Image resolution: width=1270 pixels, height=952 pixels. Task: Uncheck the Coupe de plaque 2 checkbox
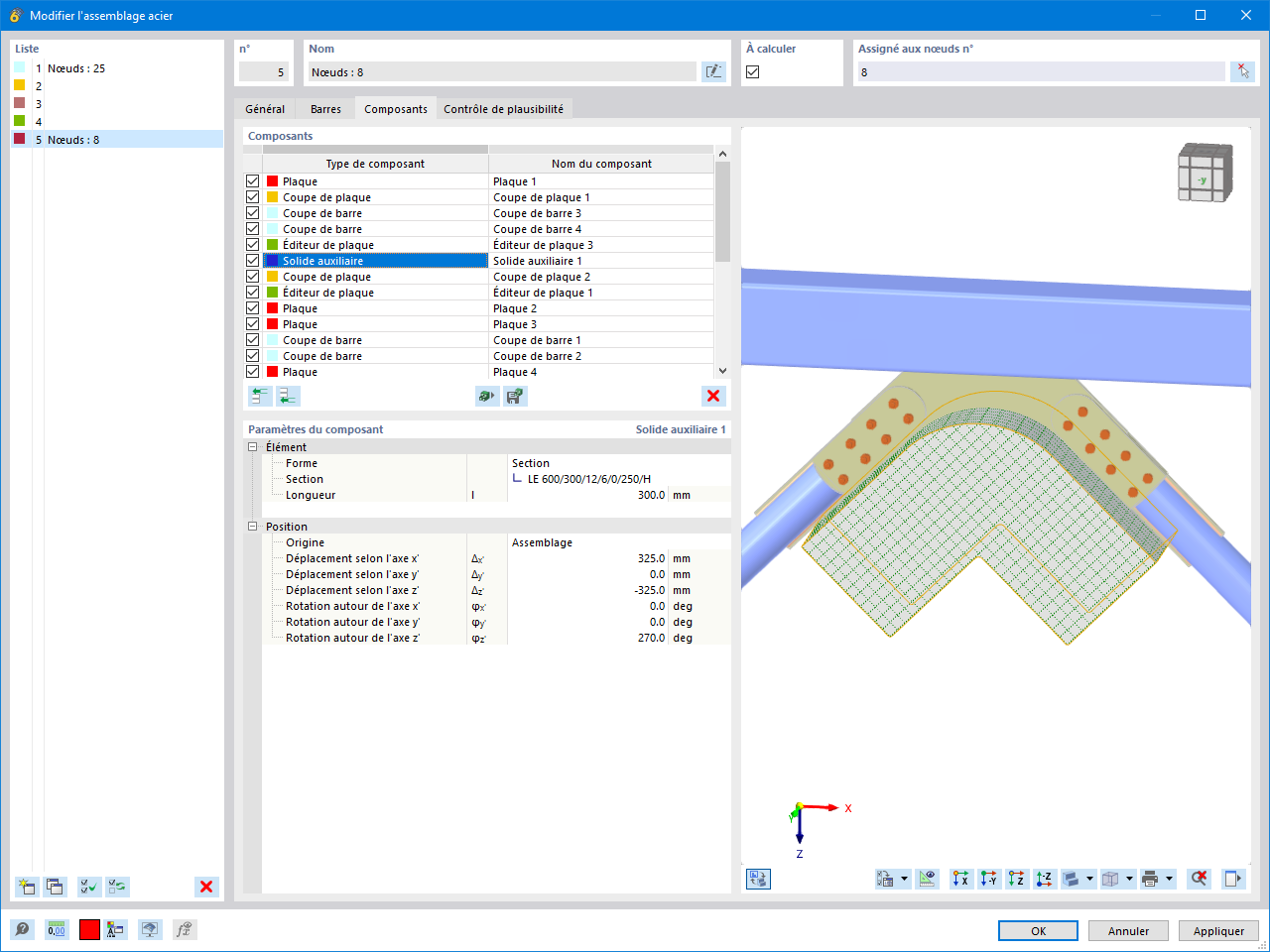click(x=253, y=277)
